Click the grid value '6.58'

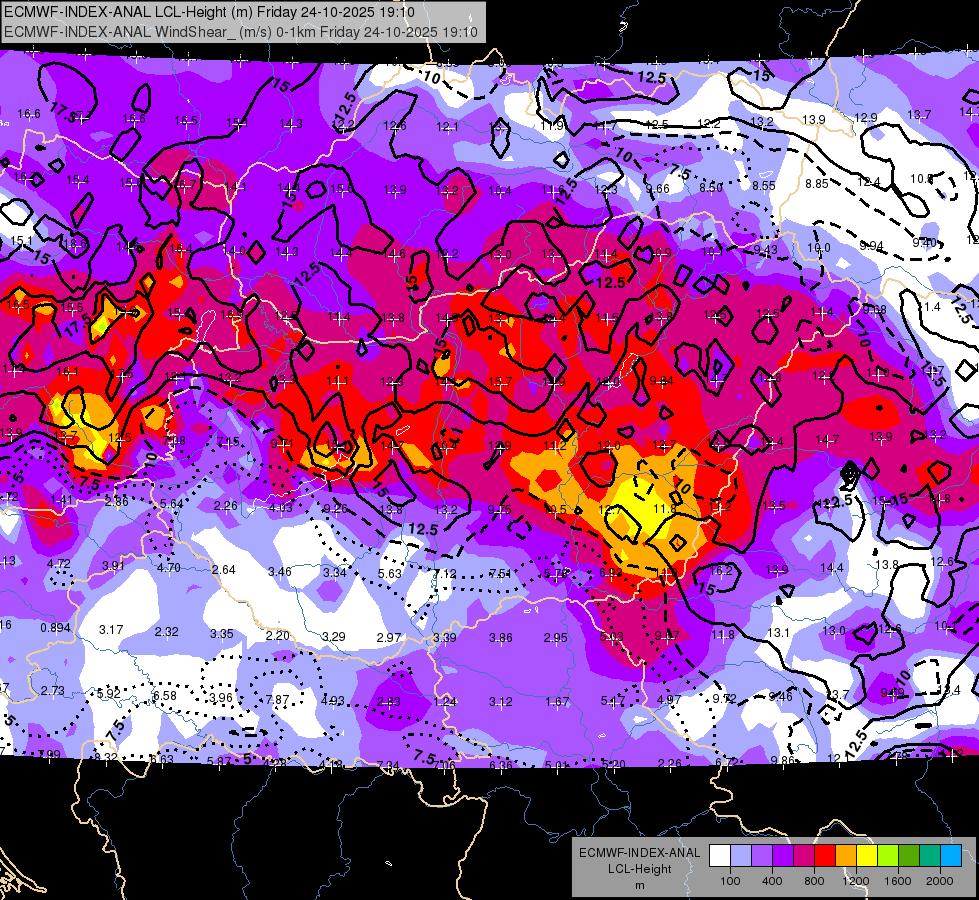[x=165, y=696]
